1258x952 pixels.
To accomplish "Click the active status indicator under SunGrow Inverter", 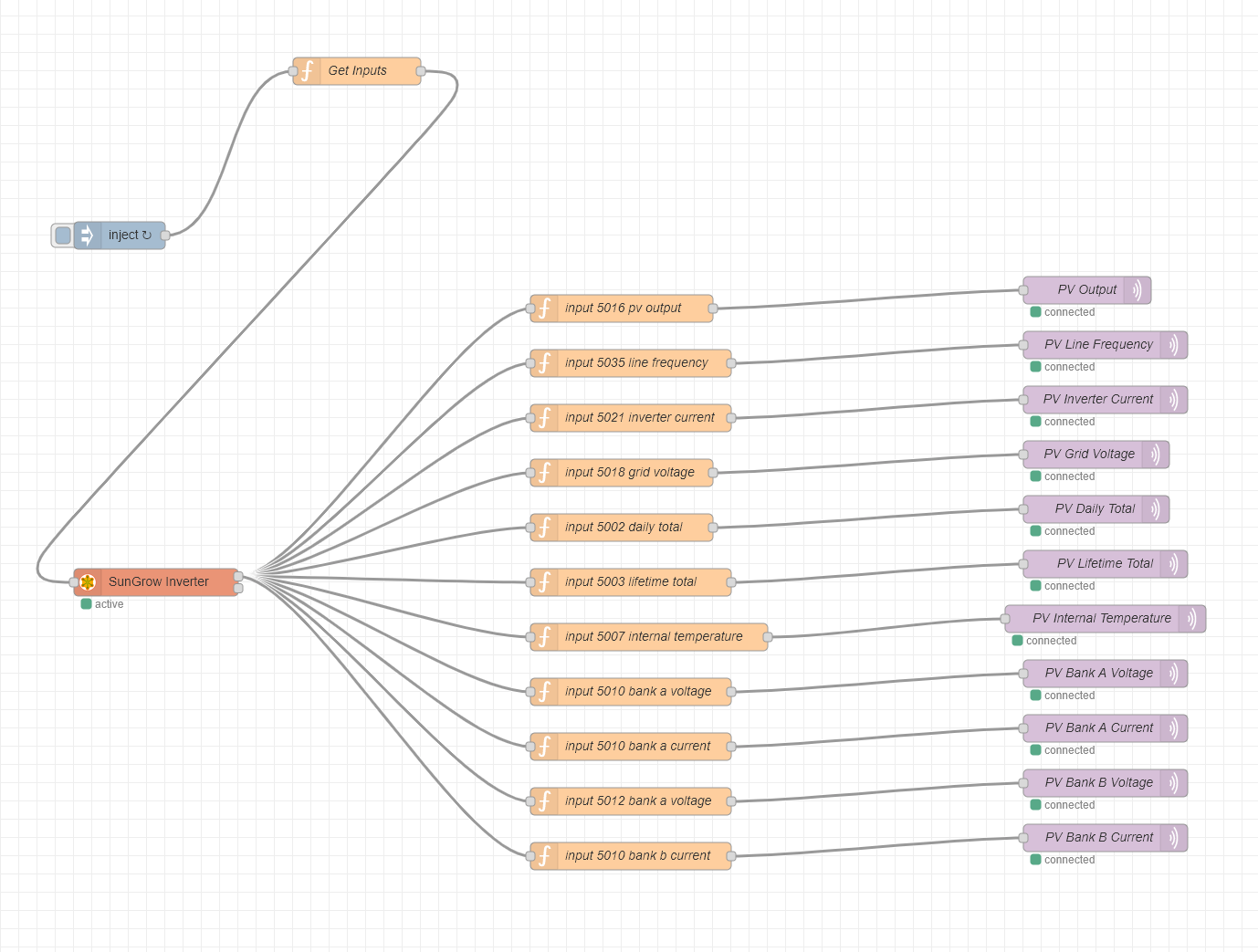I will click(87, 603).
